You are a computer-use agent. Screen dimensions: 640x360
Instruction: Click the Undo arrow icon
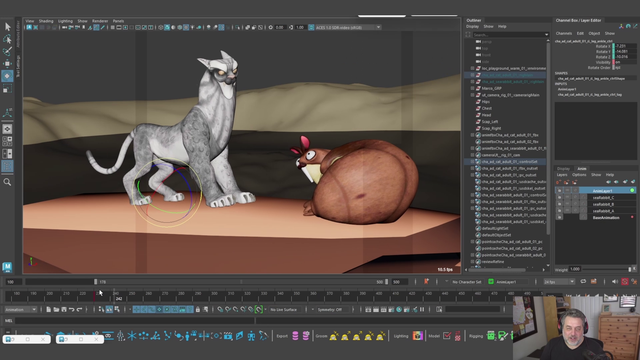72,309
